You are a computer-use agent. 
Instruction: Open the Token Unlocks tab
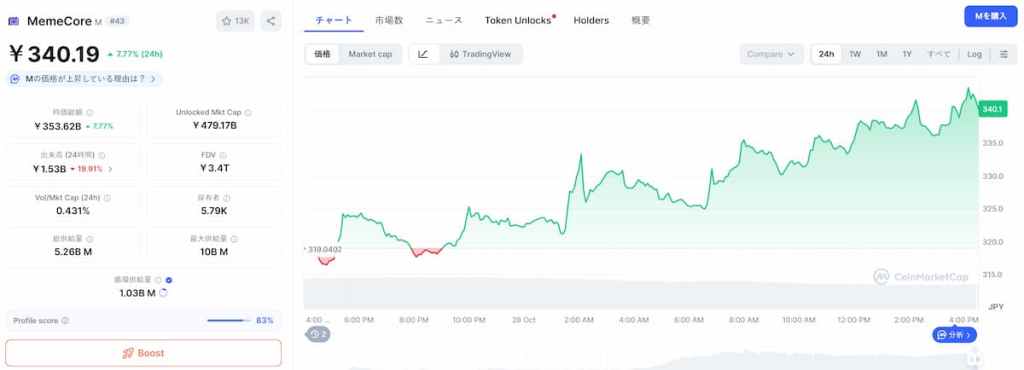pyautogui.click(x=519, y=20)
